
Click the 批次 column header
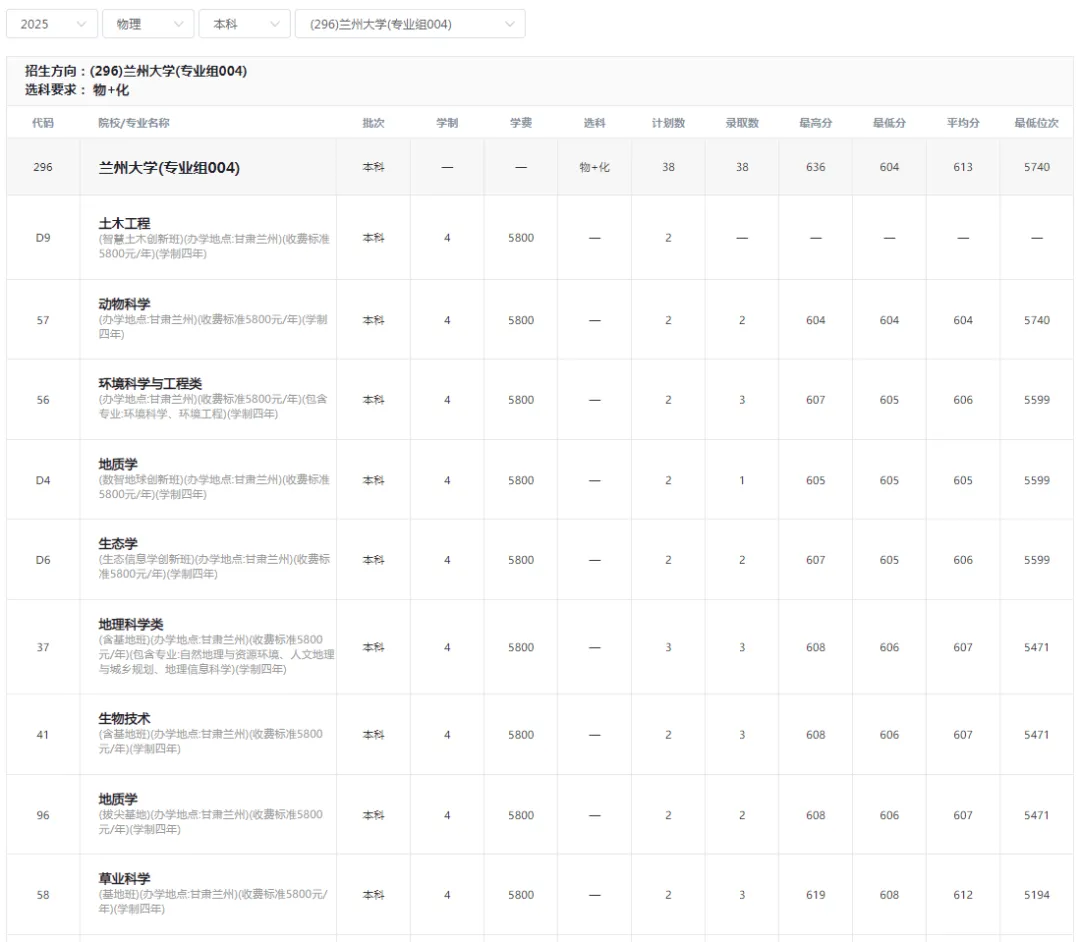[373, 123]
